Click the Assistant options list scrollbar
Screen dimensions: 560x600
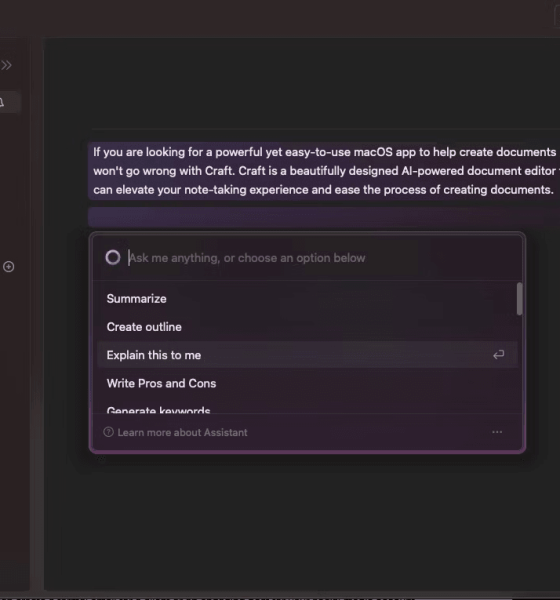pyautogui.click(x=519, y=299)
